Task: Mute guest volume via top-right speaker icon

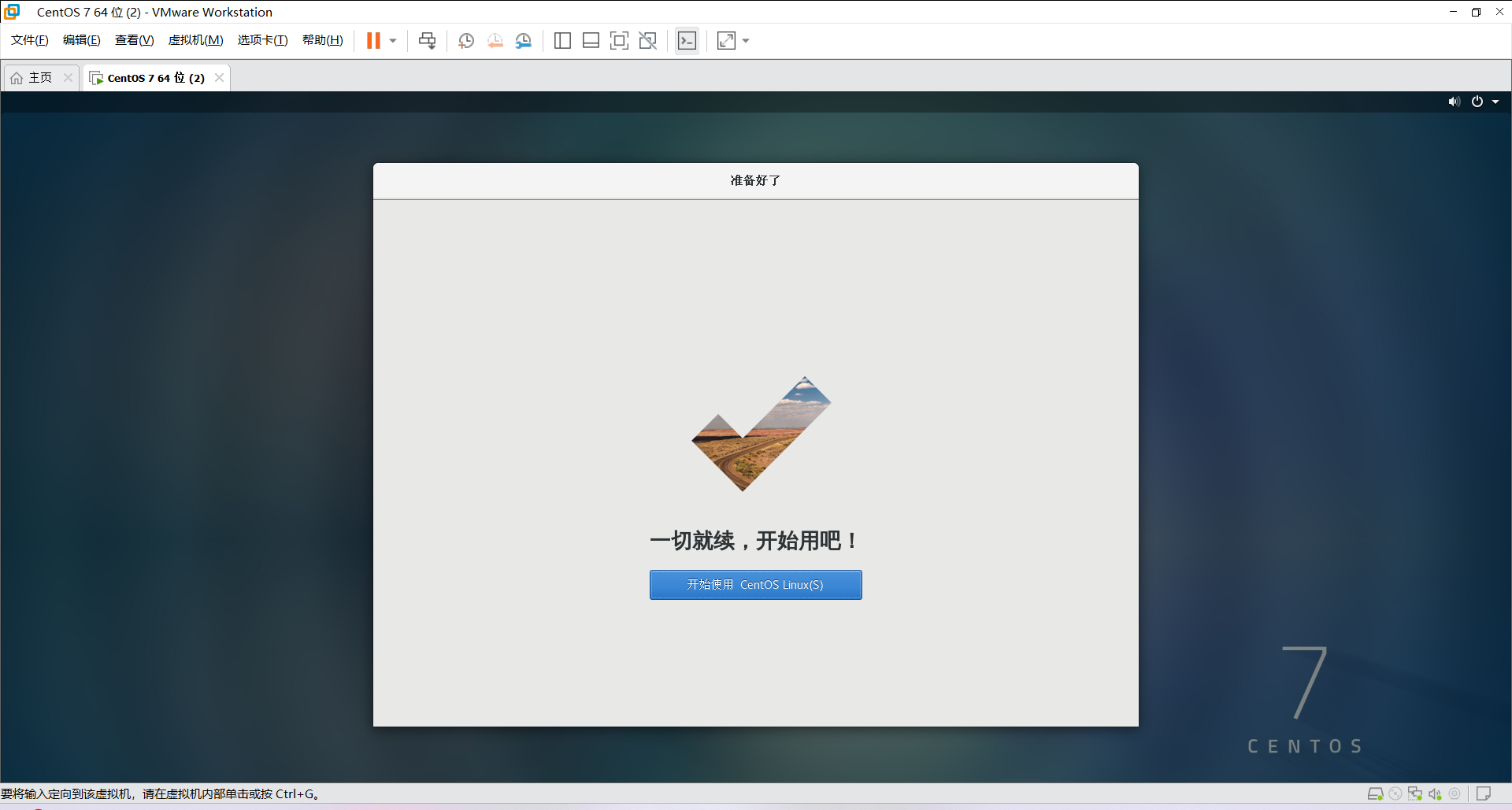Action: [x=1454, y=101]
